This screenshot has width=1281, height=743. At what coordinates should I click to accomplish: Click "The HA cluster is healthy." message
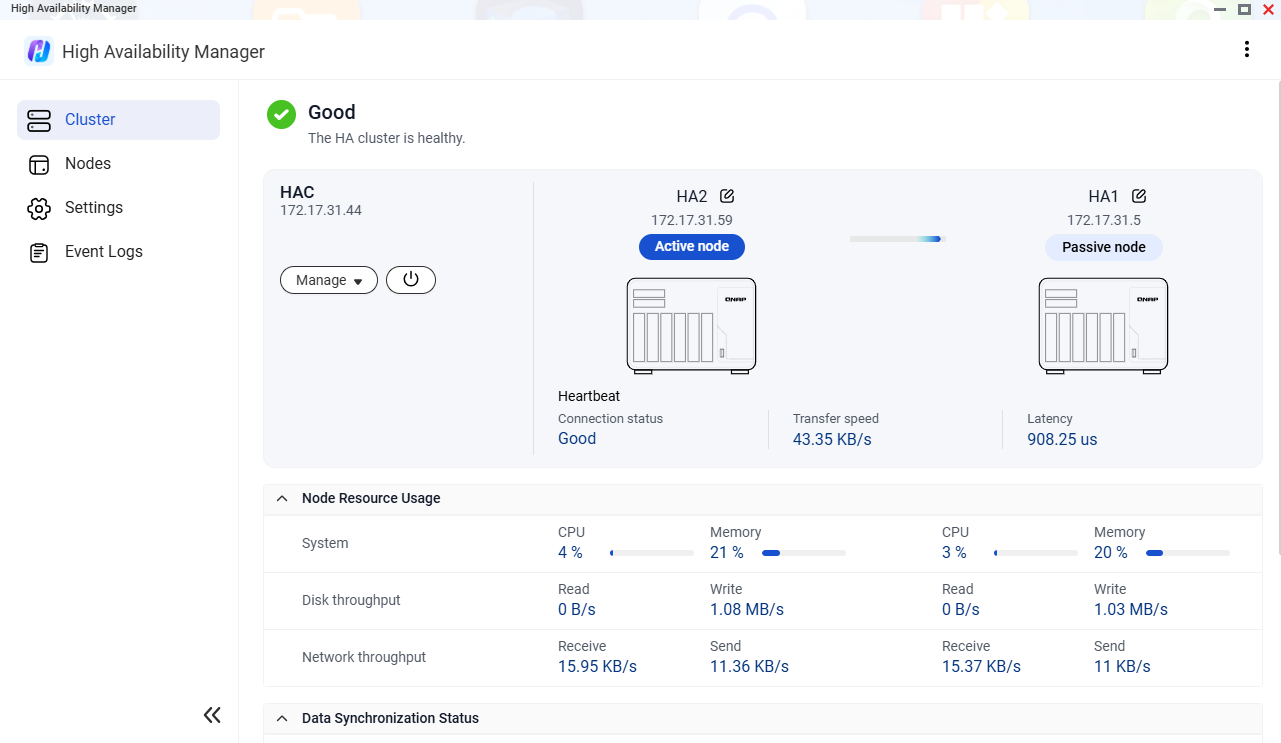(x=386, y=138)
